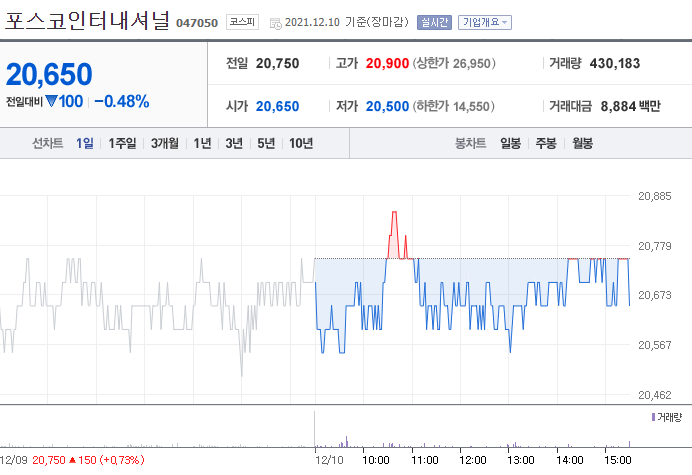Select the 1년 line chart tab

tap(202, 143)
